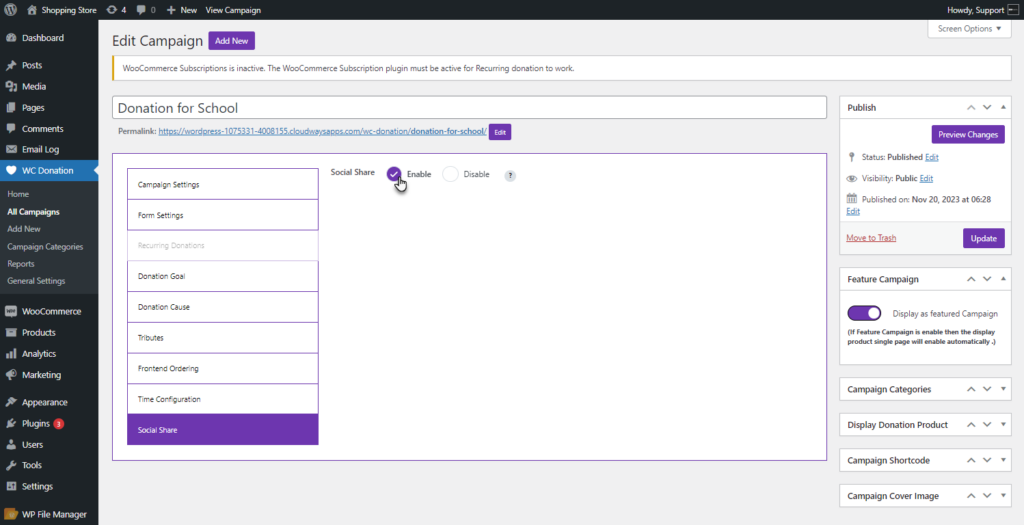Open the Donation Cause tab
The height and width of the screenshot is (525, 1024).
click(223, 307)
